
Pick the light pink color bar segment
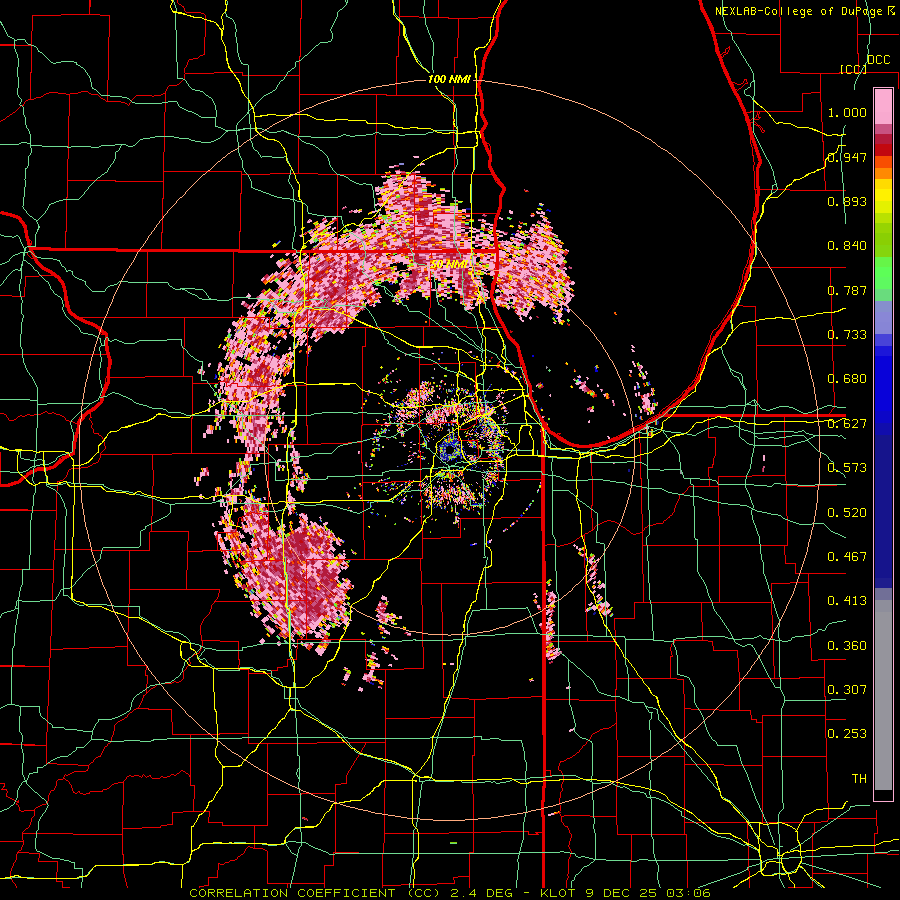coord(883,106)
